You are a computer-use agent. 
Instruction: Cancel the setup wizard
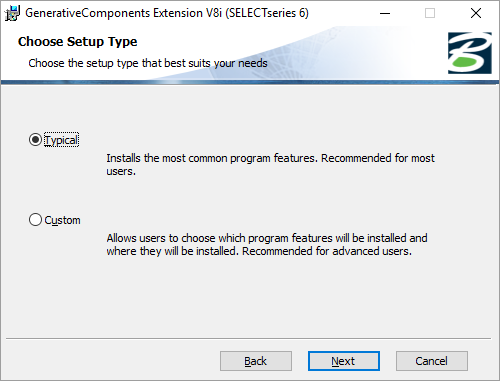[x=432, y=361]
